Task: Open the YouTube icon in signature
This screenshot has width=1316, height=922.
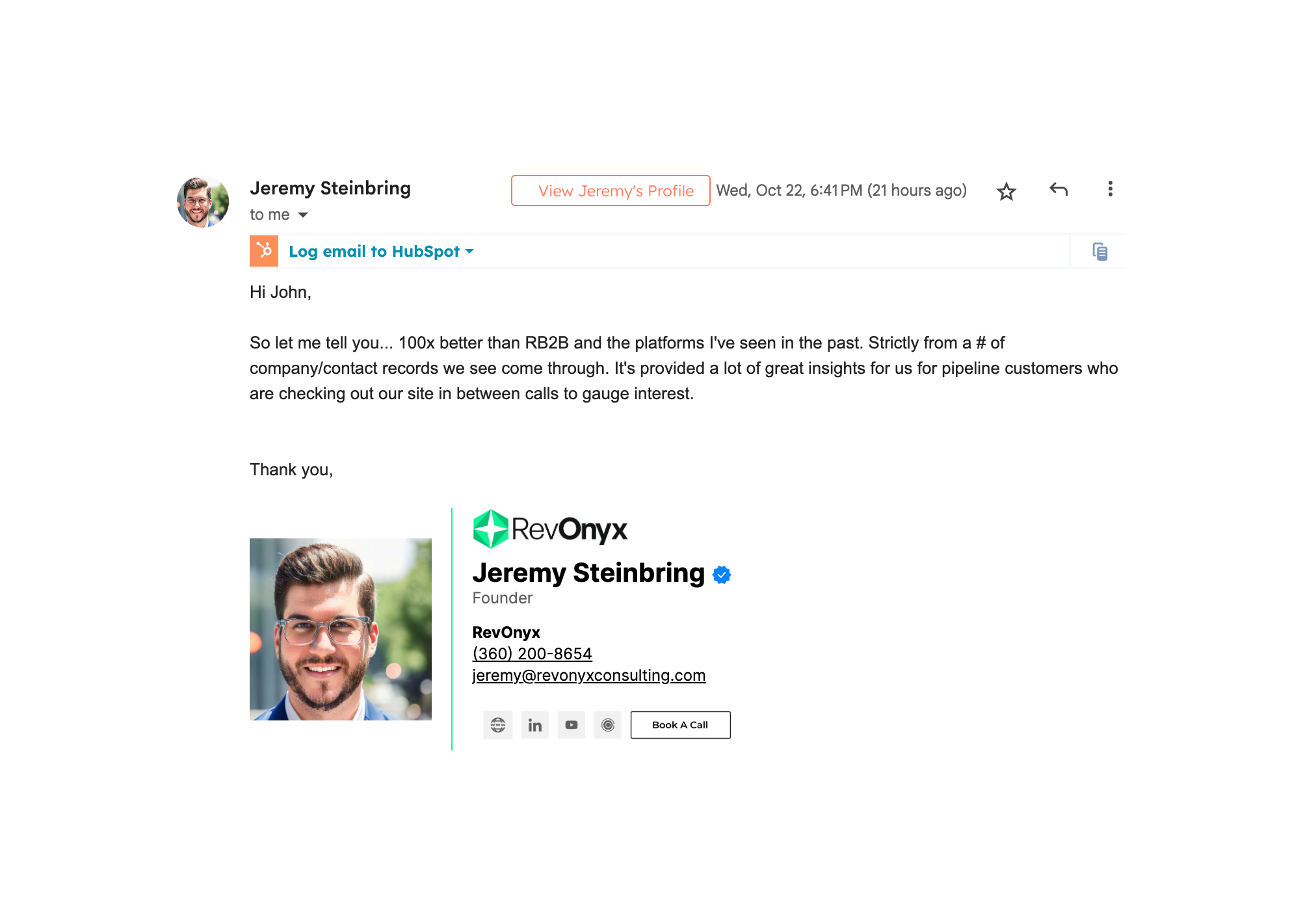Action: pyautogui.click(x=571, y=725)
